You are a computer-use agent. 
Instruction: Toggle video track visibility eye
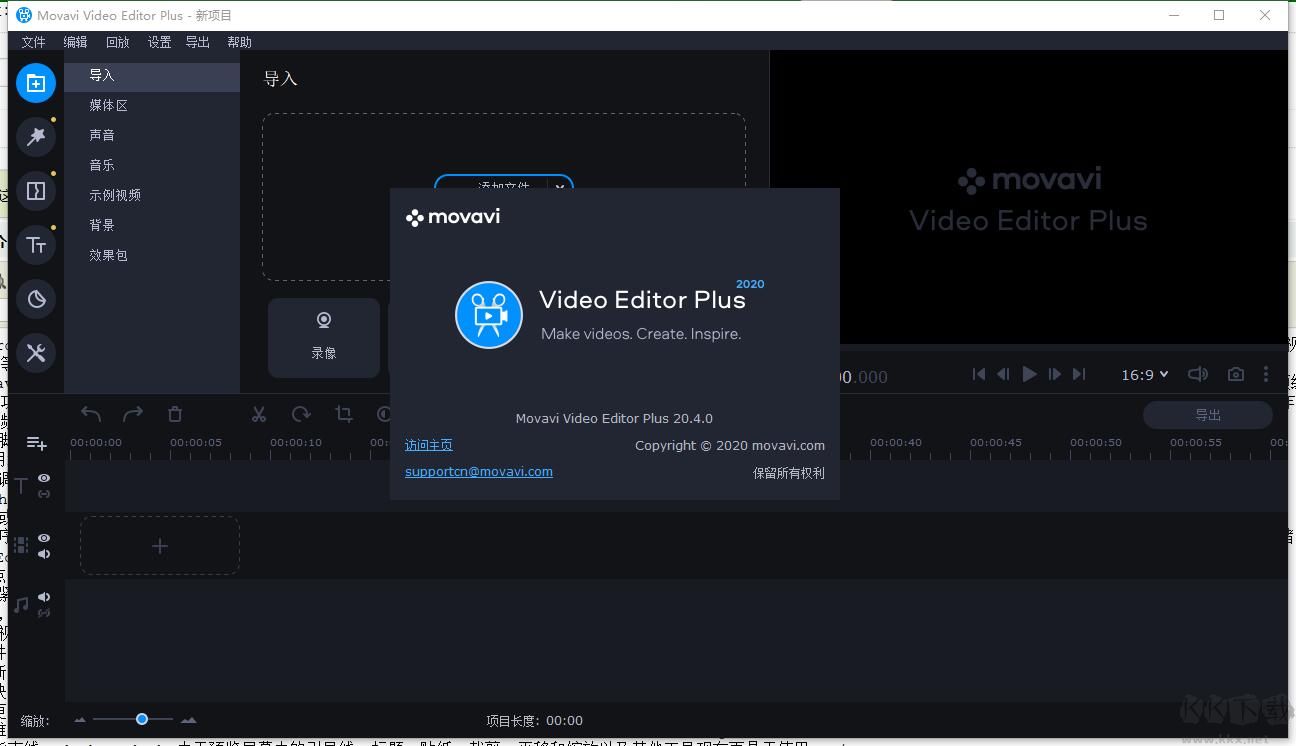(x=44, y=538)
